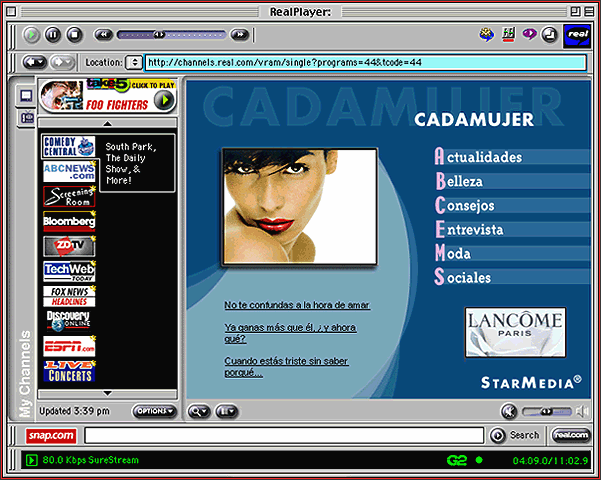
Task: Click the snap.com search text field
Action: point(284,436)
